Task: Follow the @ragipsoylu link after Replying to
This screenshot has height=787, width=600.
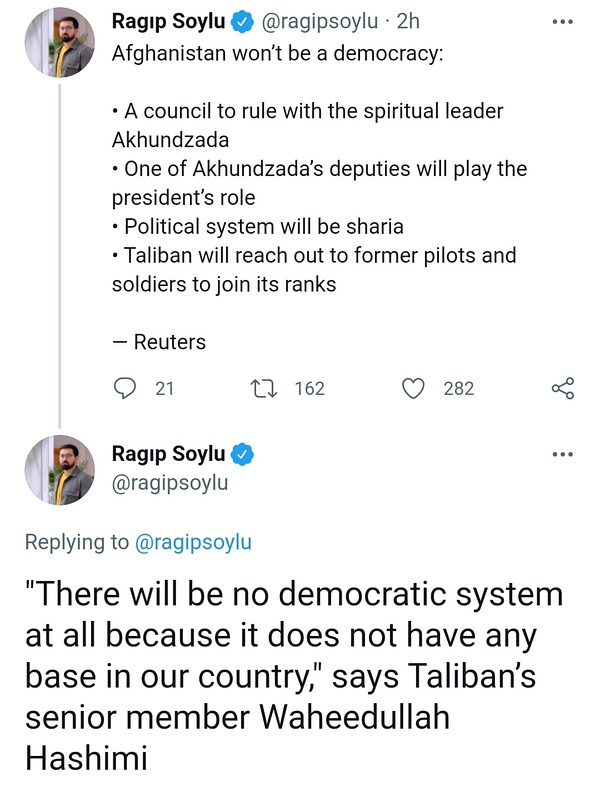Action: click(x=193, y=542)
